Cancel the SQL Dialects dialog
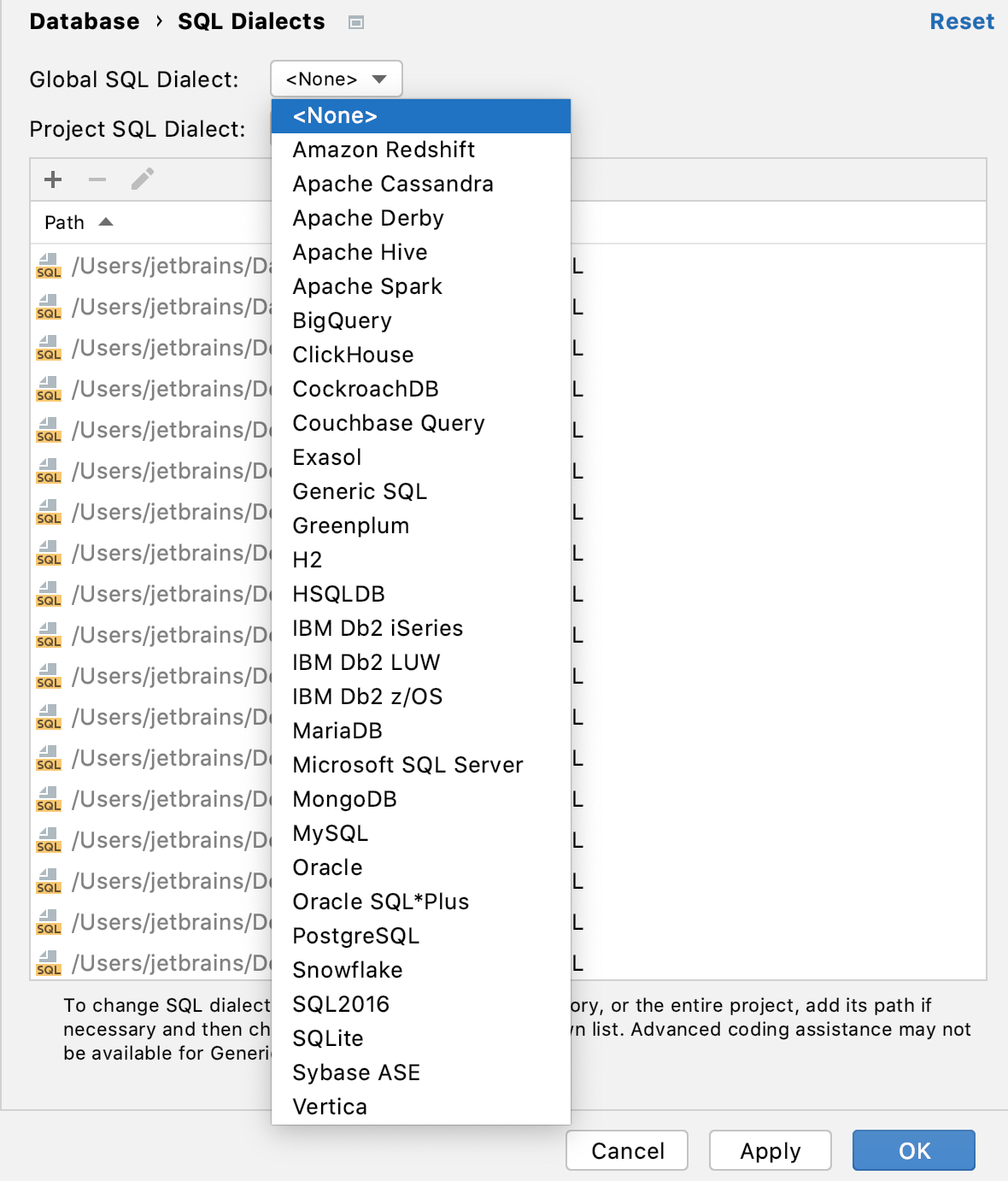 [x=626, y=1150]
